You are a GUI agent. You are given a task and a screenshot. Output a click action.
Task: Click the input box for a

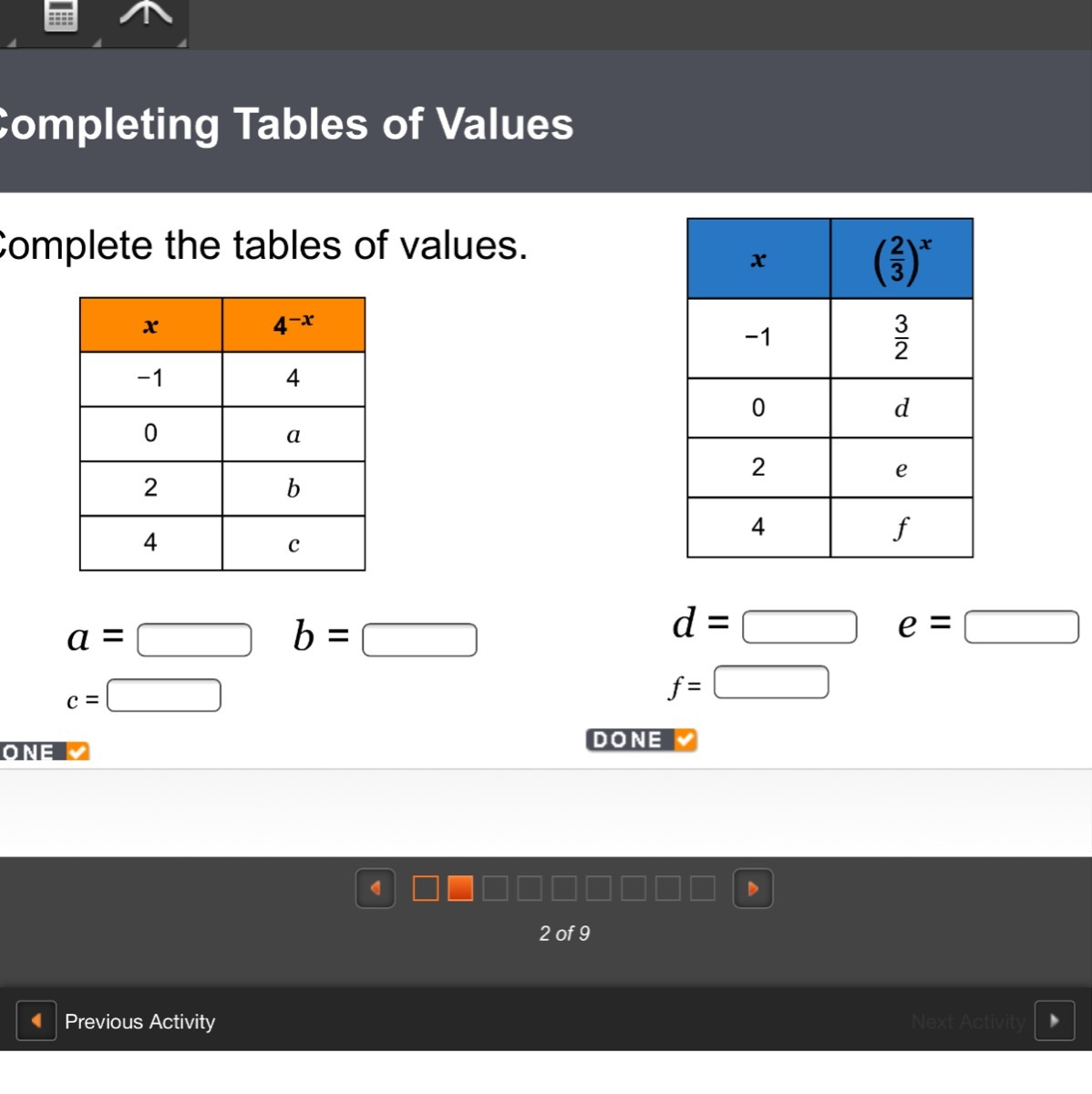point(194,640)
